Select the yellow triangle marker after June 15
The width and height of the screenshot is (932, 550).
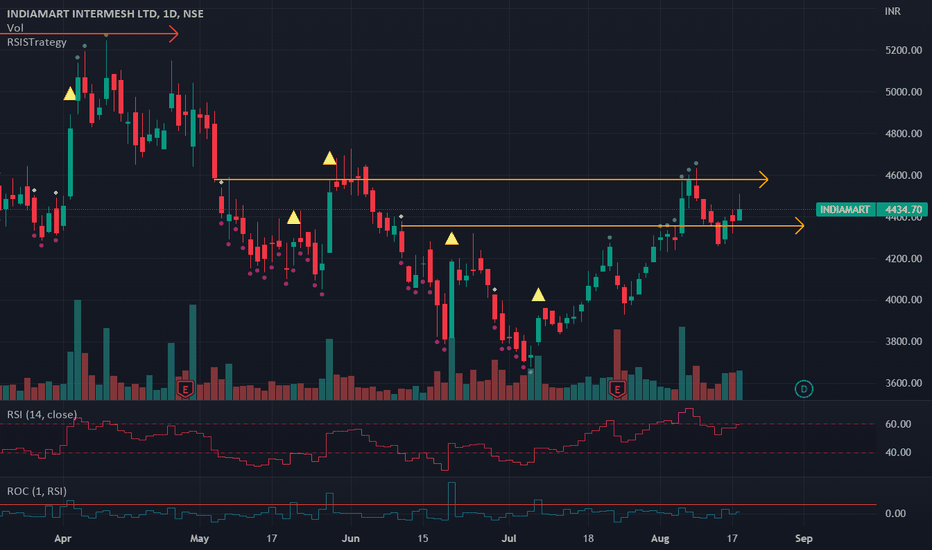(x=452, y=239)
